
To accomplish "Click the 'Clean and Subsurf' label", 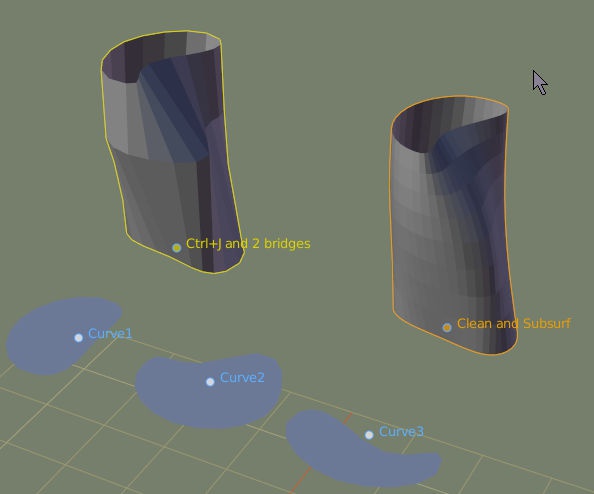I will (x=514, y=323).
